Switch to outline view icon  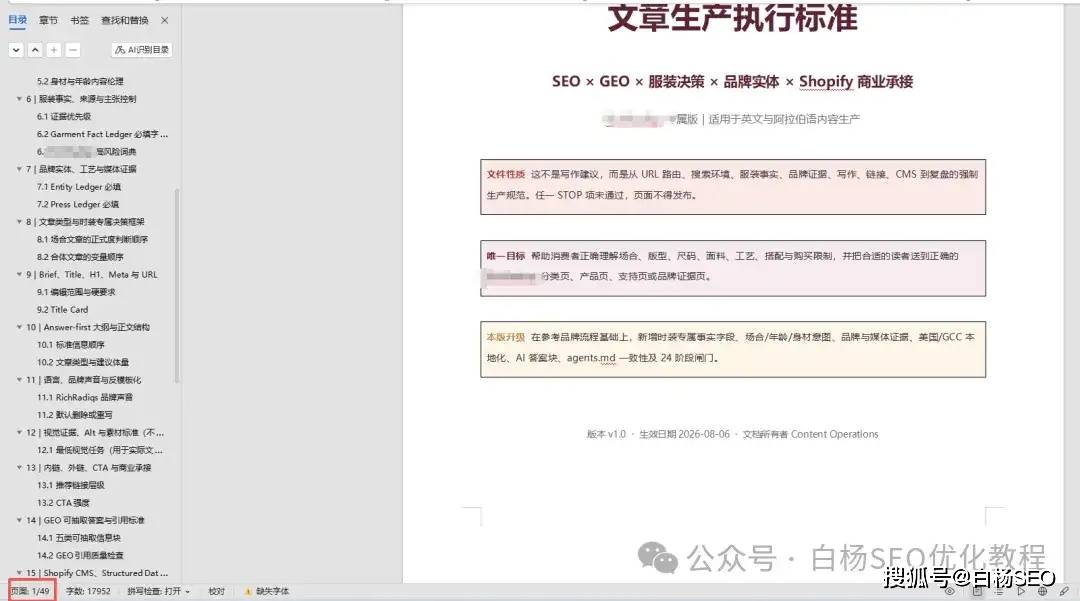click(999, 591)
